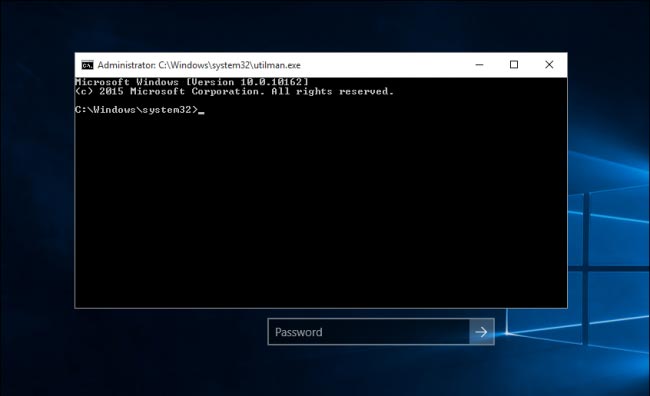Maximize the Administrator command prompt window
This screenshot has width=650, height=396.
click(514, 65)
